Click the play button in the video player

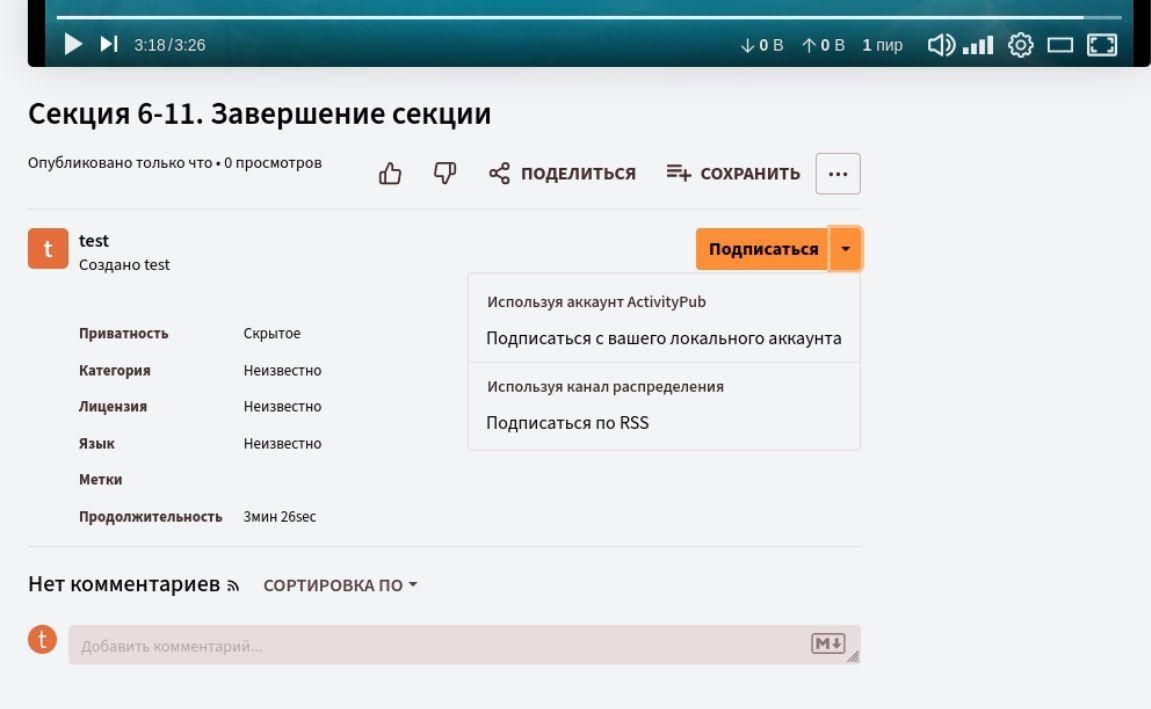click(73, 45)
